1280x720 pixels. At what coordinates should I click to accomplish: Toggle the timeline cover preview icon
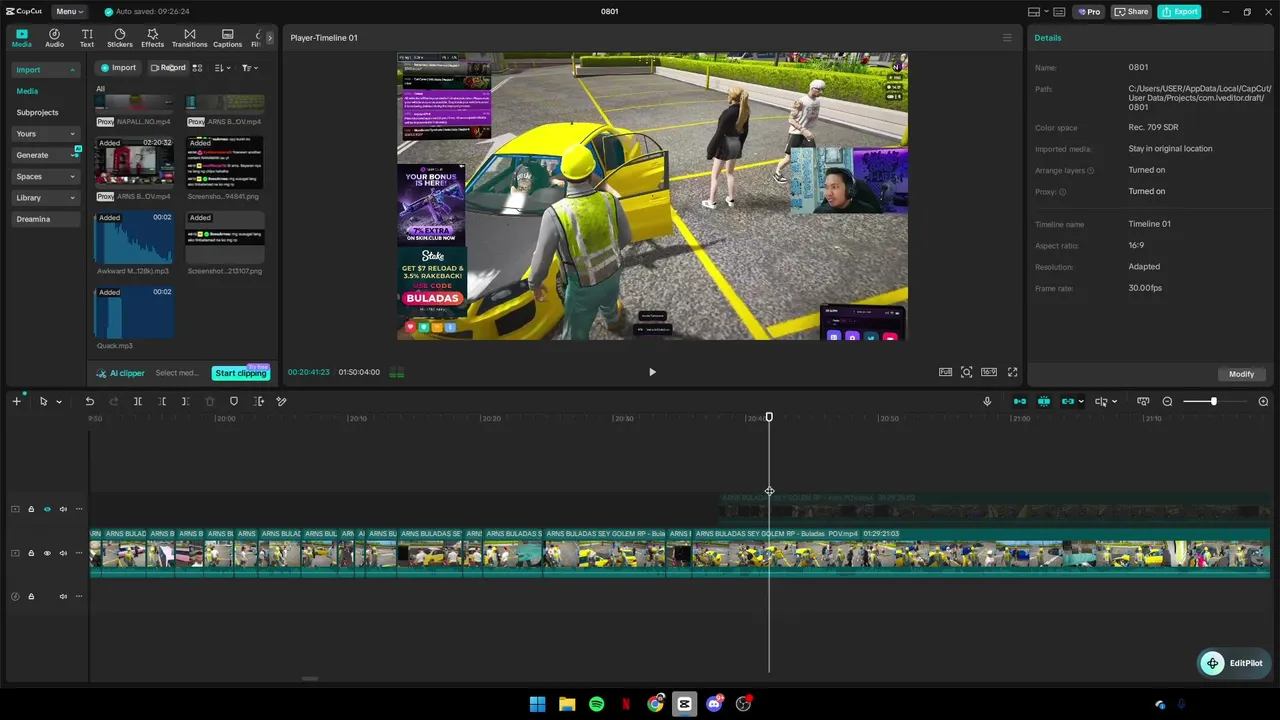(x=1143, y=401)
